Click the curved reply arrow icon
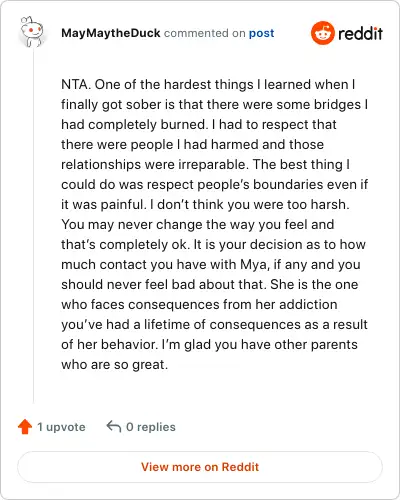 pyautogui.click(x=114, y=426)
